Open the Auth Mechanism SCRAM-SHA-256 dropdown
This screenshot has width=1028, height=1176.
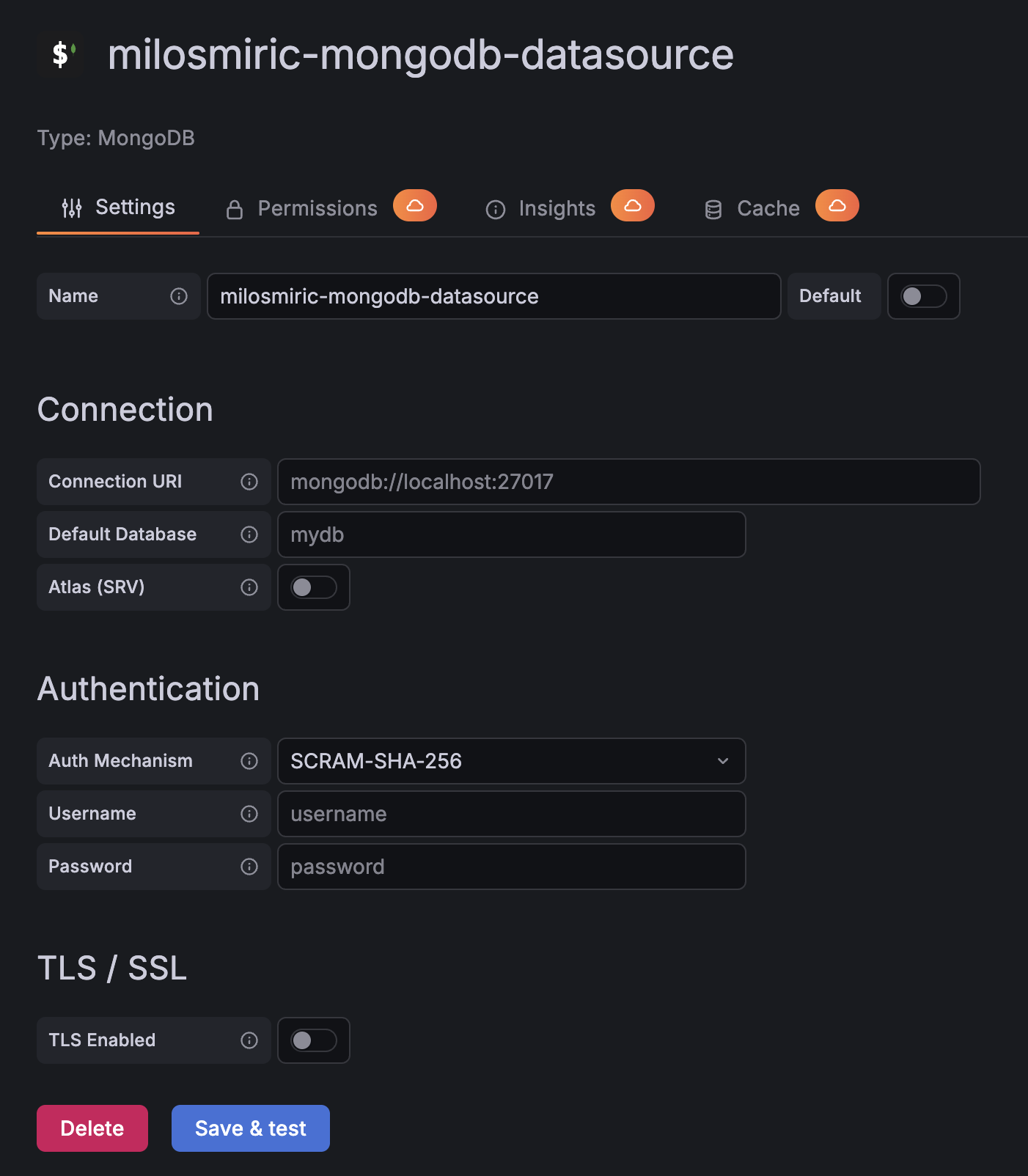tap(512, 761)
